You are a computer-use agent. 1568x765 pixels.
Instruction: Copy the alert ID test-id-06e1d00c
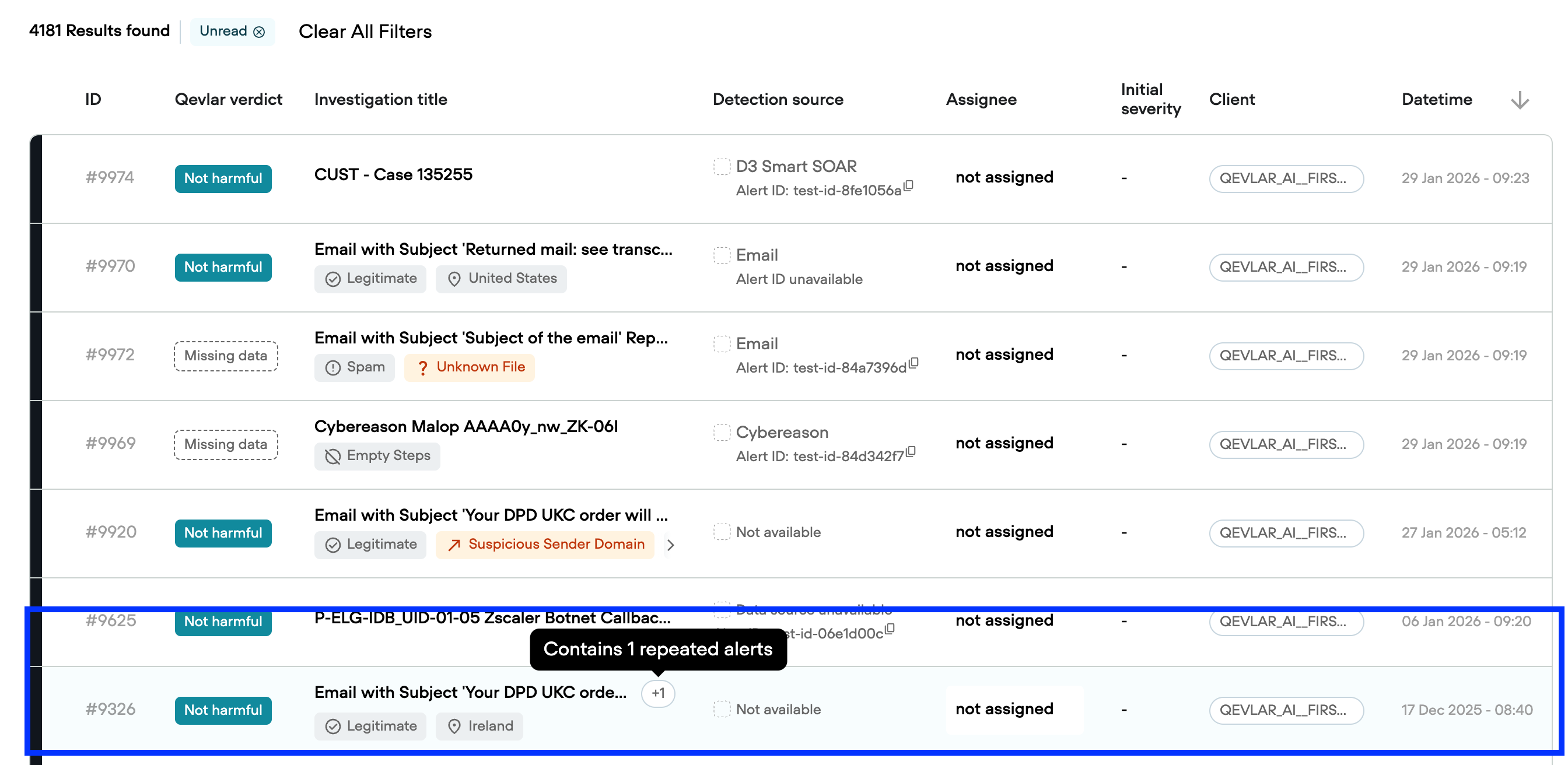tap(891, 629)
